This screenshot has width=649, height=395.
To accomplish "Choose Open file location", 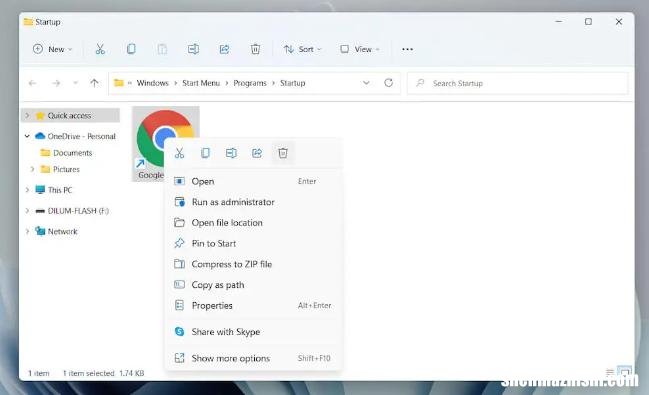I will click(253, 223).
